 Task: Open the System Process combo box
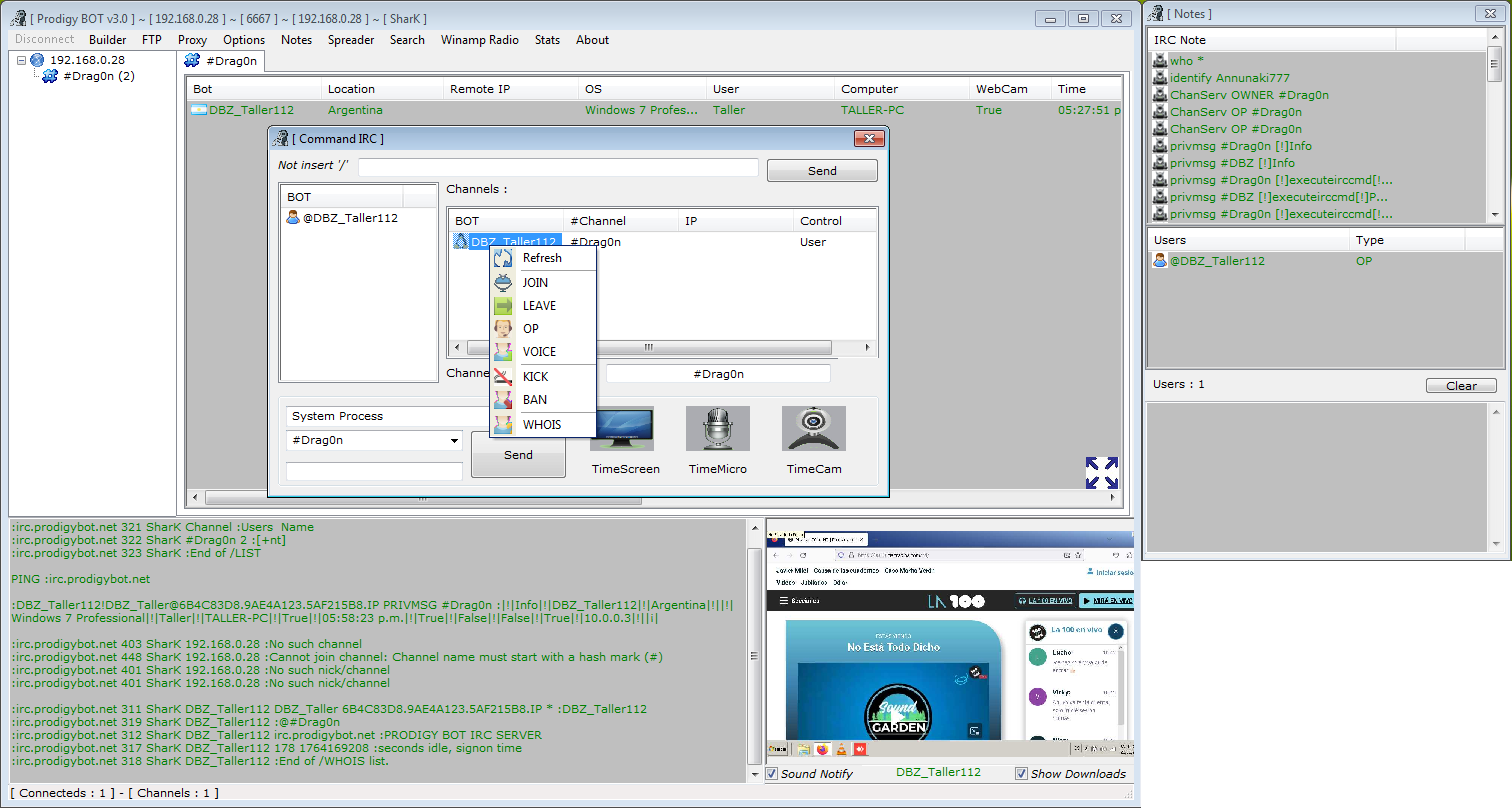tap(386, 416)
